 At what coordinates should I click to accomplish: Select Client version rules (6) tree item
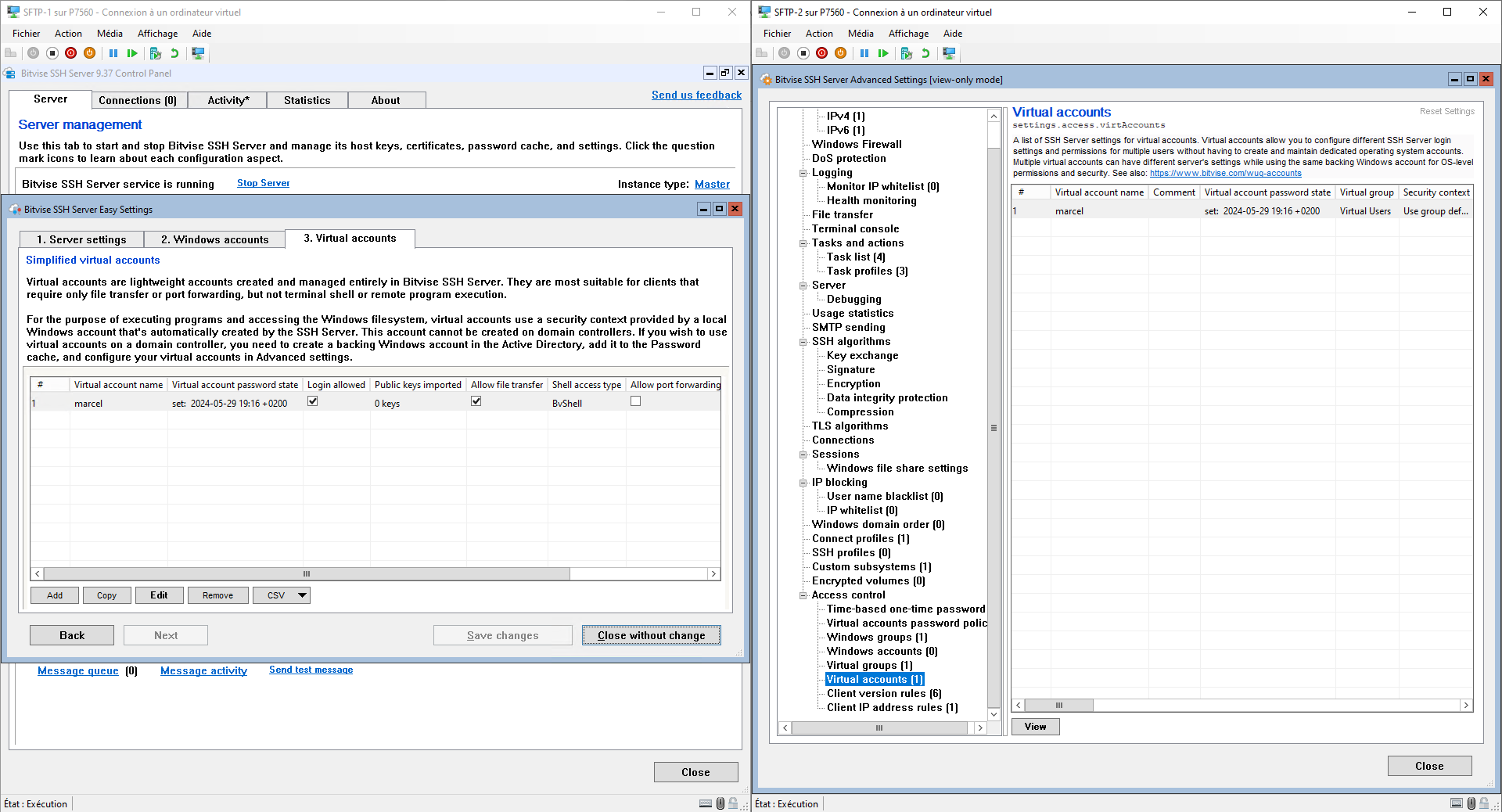(884, 694)
